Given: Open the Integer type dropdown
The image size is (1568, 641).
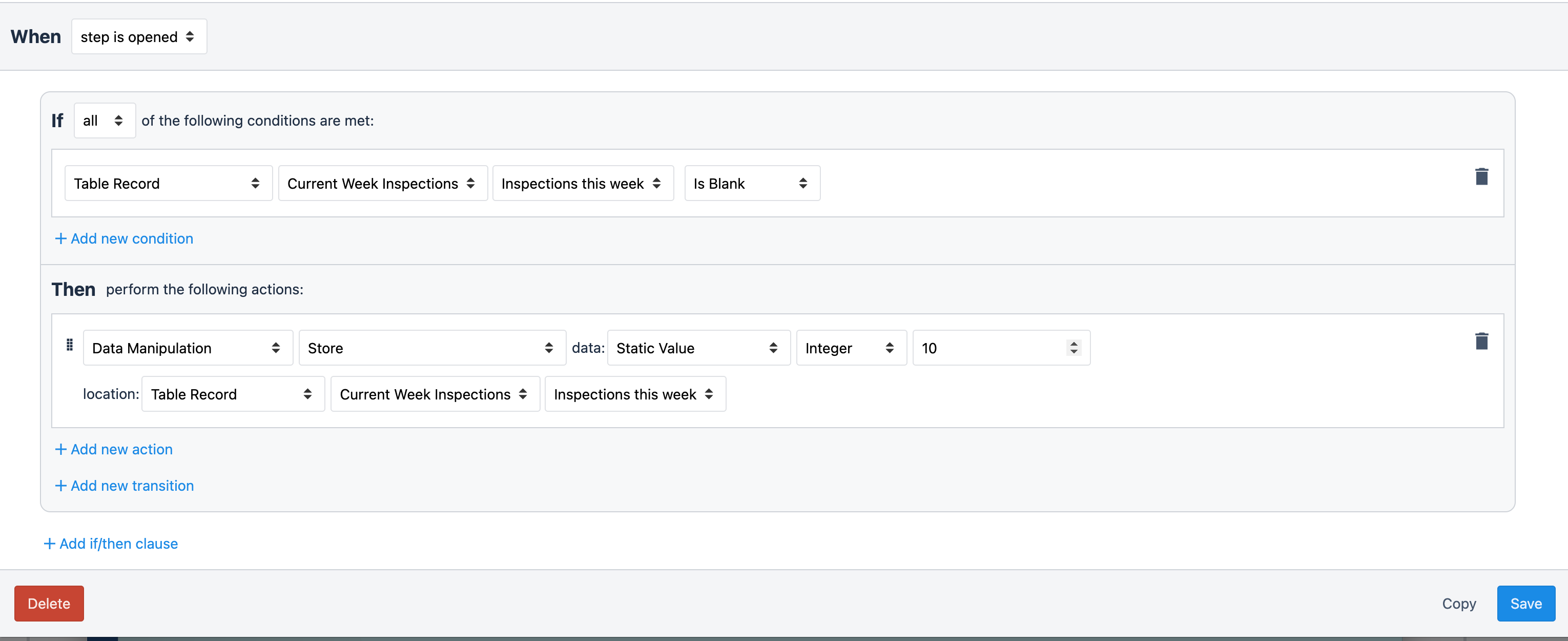Looking at the screenshot, I should [x=850, y=348].
